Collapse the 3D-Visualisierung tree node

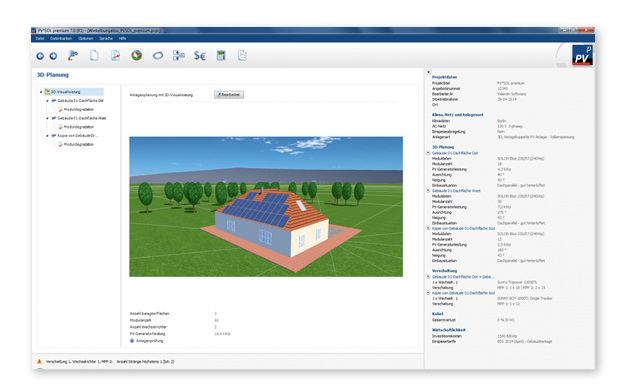pyautogui.click(x=41, y=92)
